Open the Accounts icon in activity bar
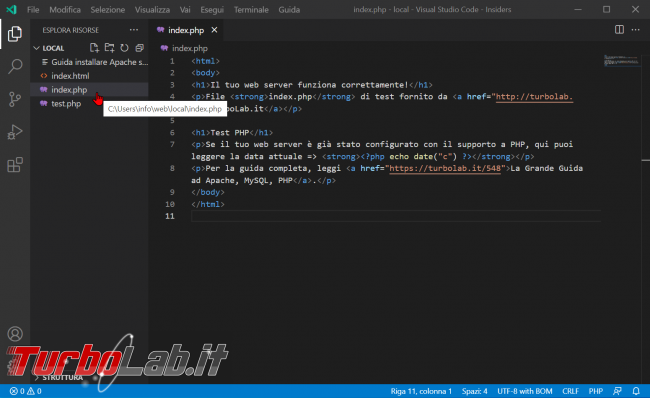 (15, 334)
